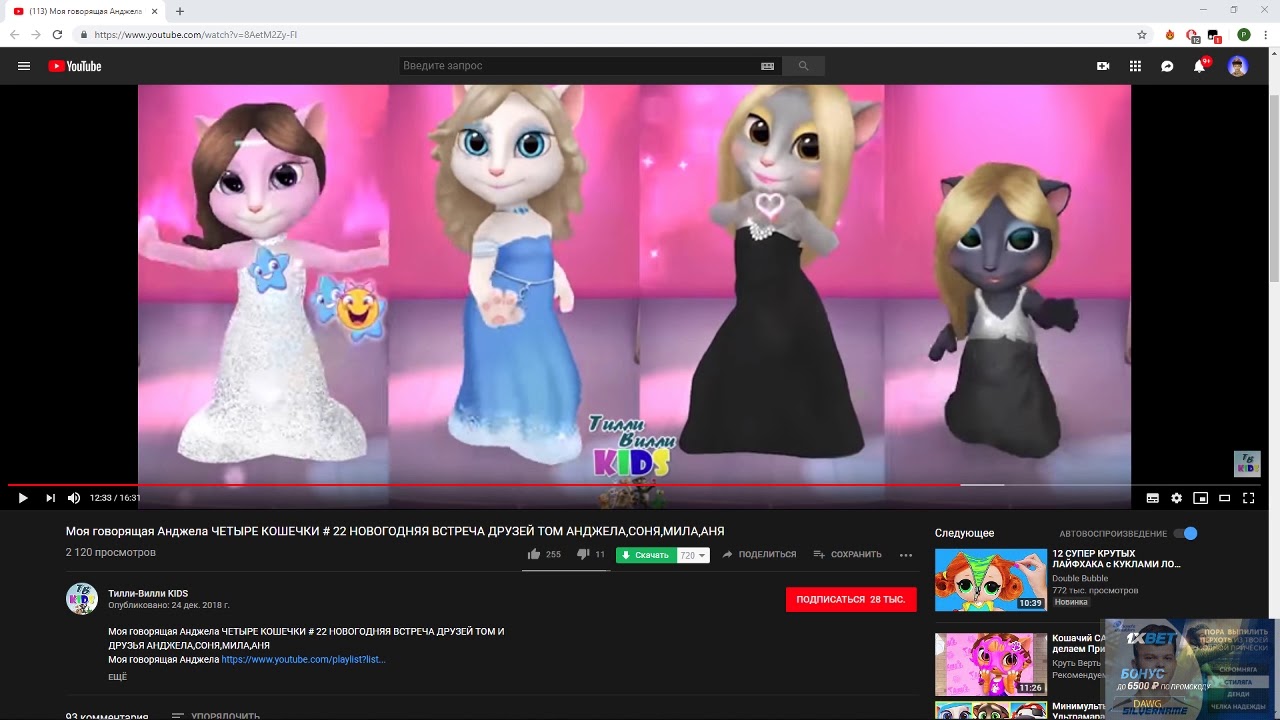Like the video (255 likes)
Viewport: 1280px width, 720px height.
coord(544,554)
